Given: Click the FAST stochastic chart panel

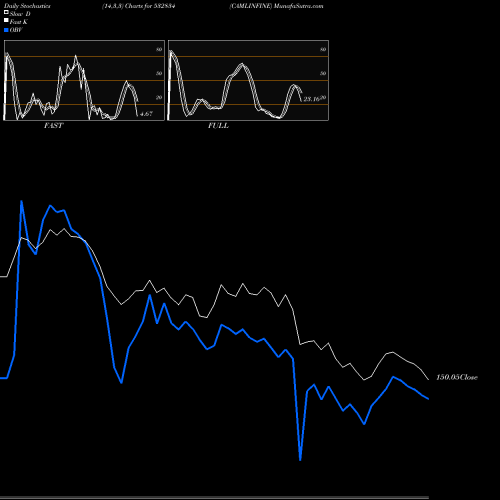Looking at the screenshot, I should point(84,80).
